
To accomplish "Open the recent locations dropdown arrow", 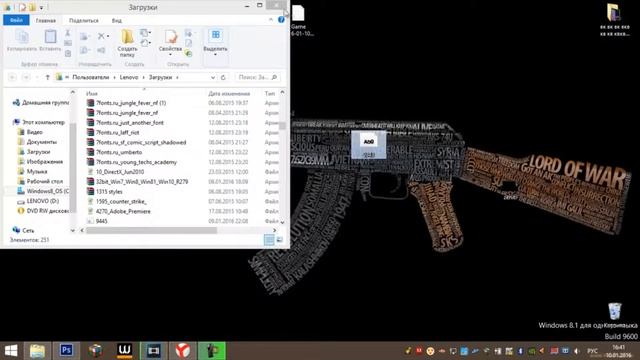I will coord(37,77).
